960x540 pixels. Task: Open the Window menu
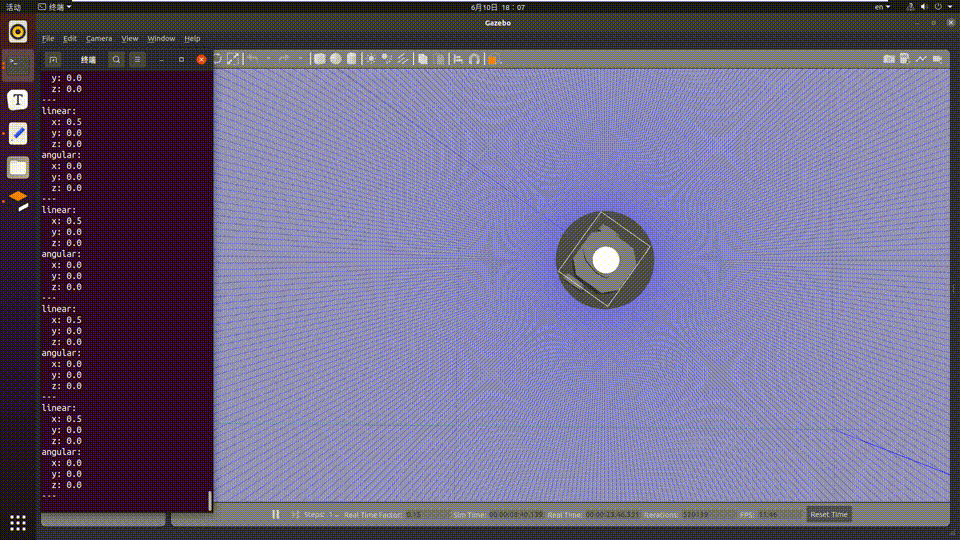point(161,38)
